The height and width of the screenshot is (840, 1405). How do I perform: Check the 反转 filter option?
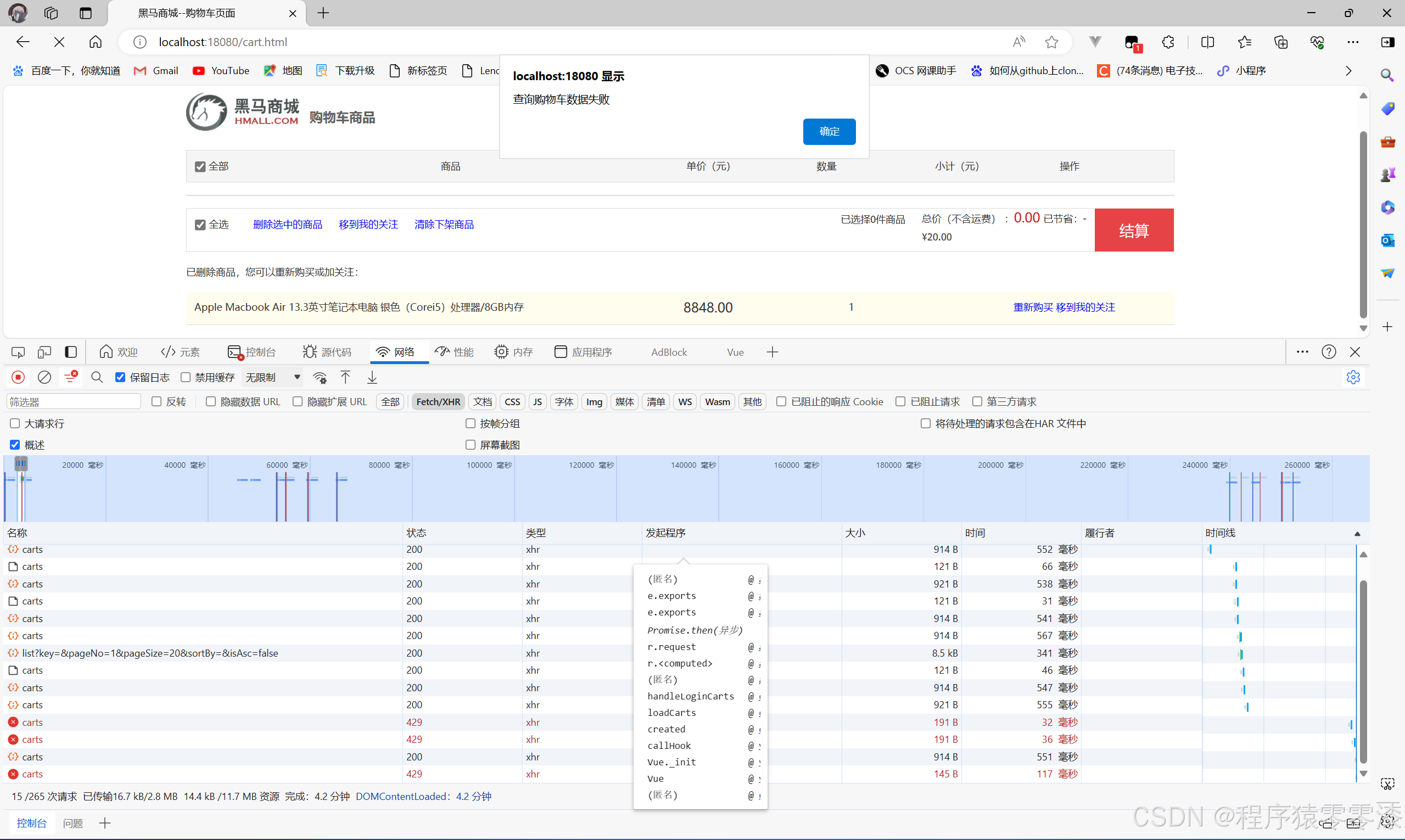click(156, 401)
